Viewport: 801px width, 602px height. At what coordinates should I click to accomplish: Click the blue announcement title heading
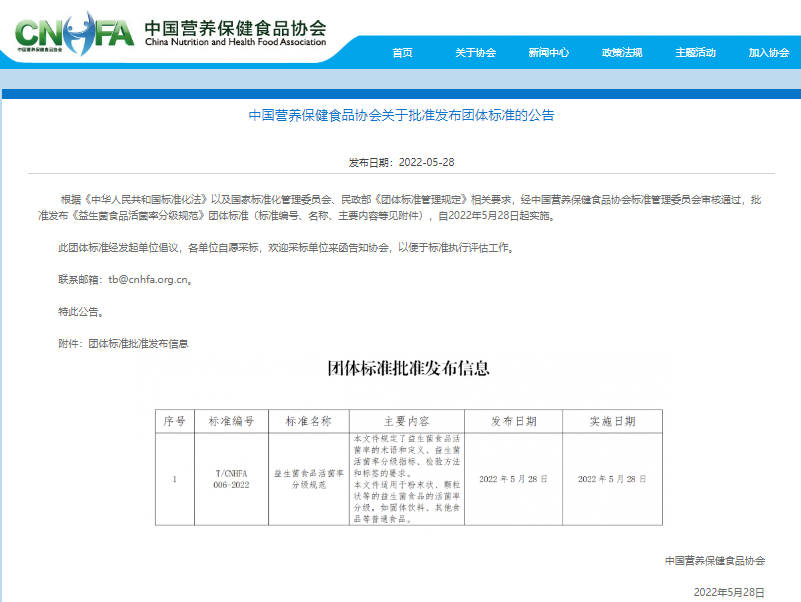[400, 115]
